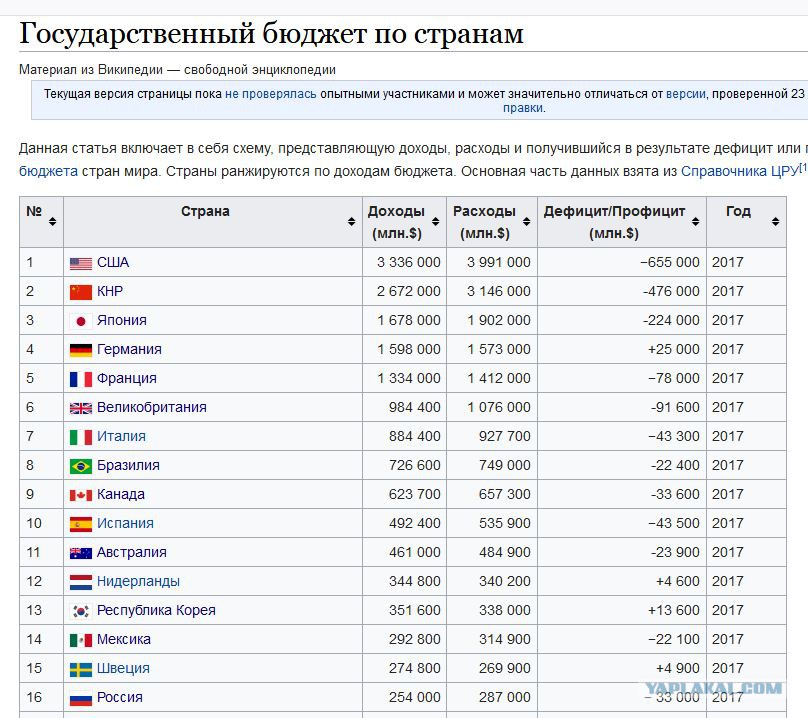808x718 pixels.
Task: Click the Mexico flag icon
Action: click(81, 641)
